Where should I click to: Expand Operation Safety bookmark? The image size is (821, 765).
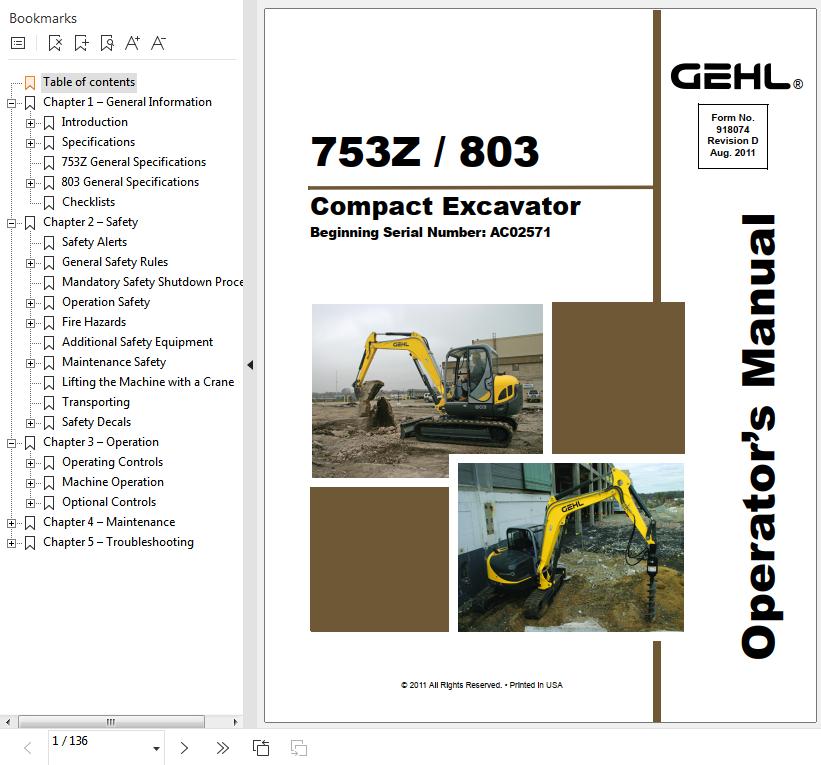coord(30,303)
